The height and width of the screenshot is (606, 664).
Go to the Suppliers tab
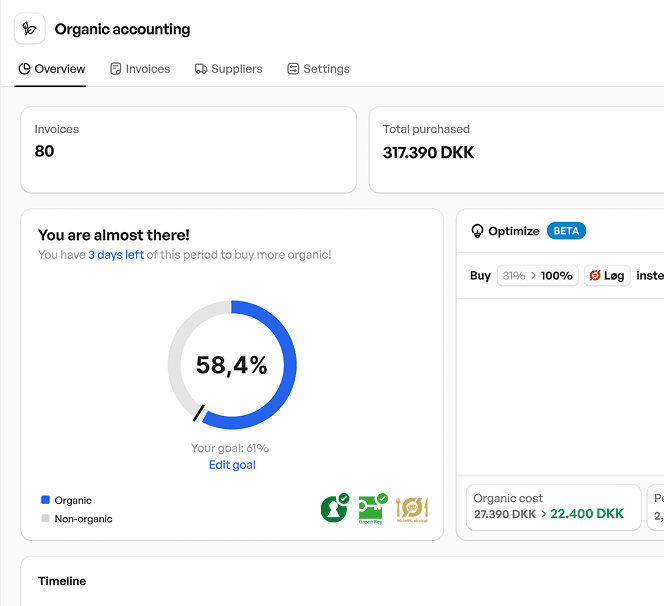228,69
